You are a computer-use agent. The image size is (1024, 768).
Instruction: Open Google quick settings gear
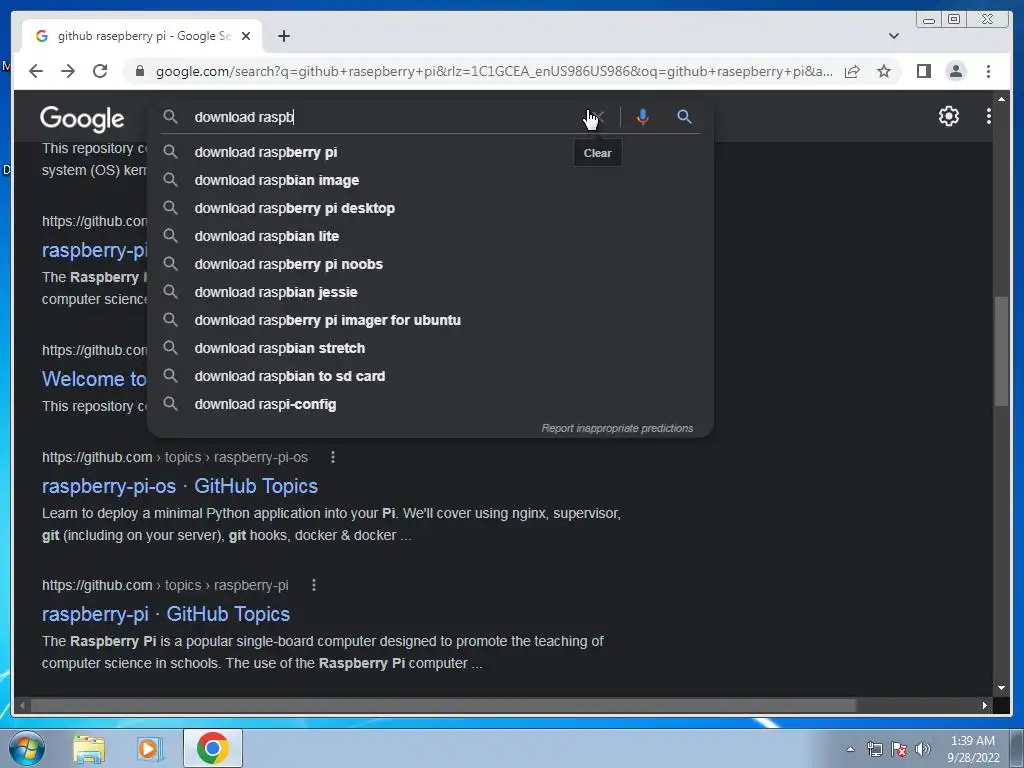coord(948,116)
